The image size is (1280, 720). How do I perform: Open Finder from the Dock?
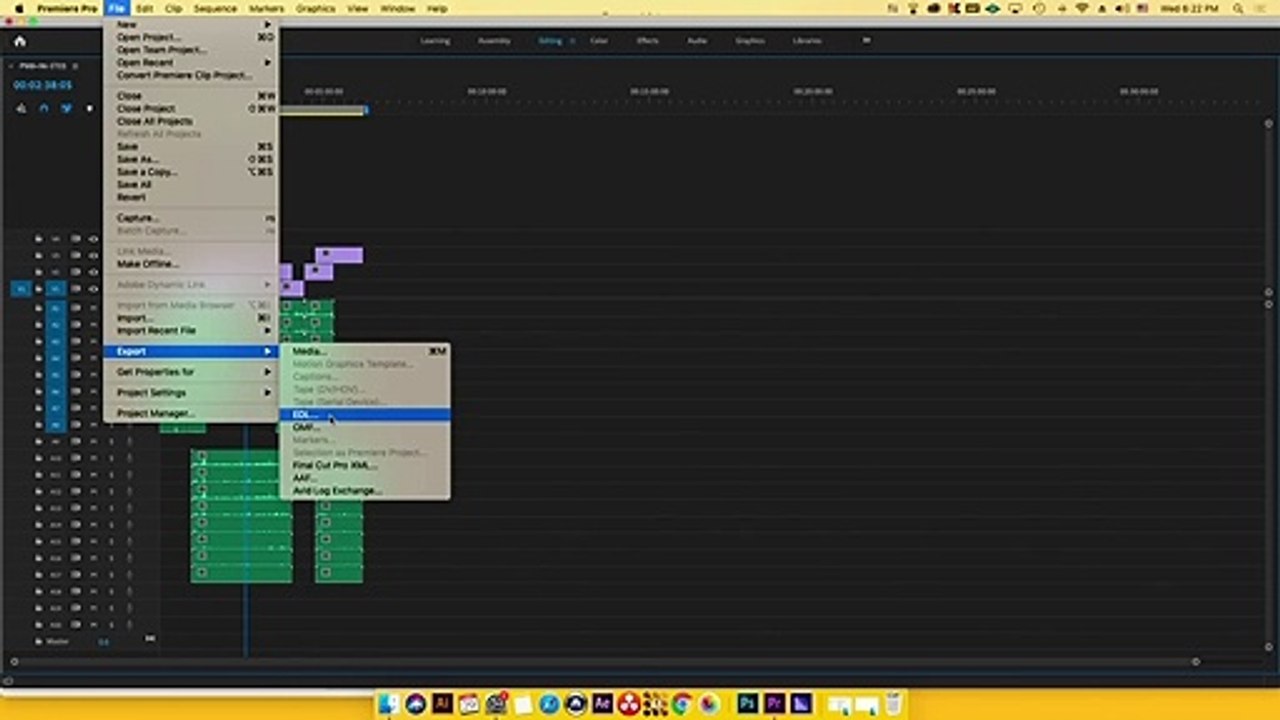[389, 703]
